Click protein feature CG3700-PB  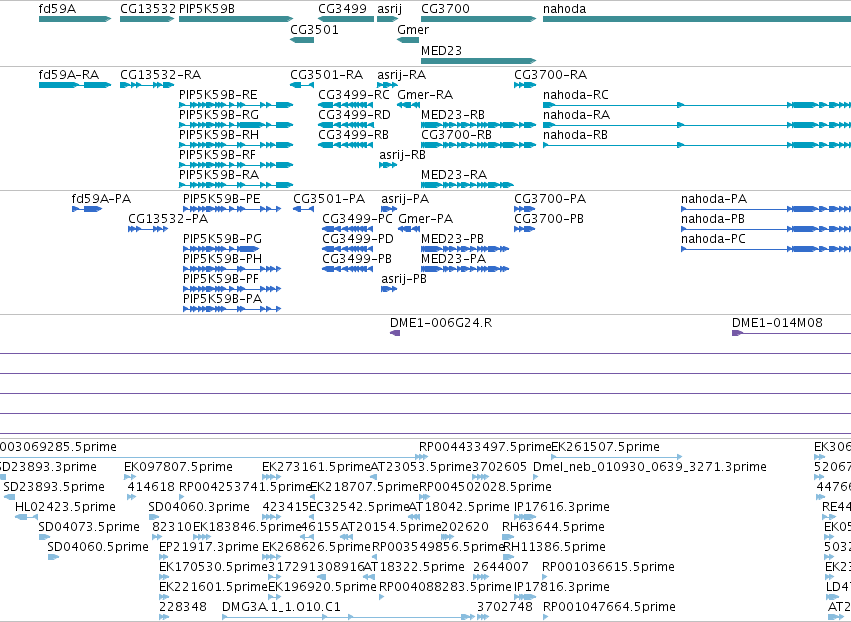tap(525, 229)
